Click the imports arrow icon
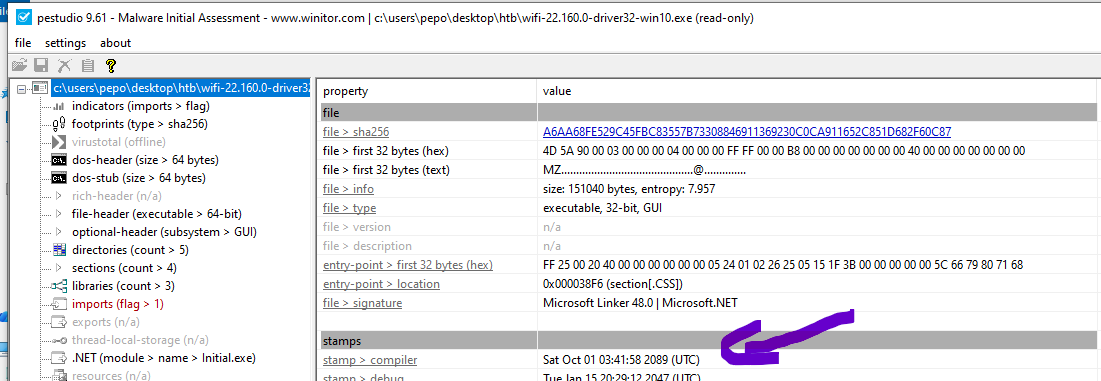1101x381 pixels. click(60, 304)
